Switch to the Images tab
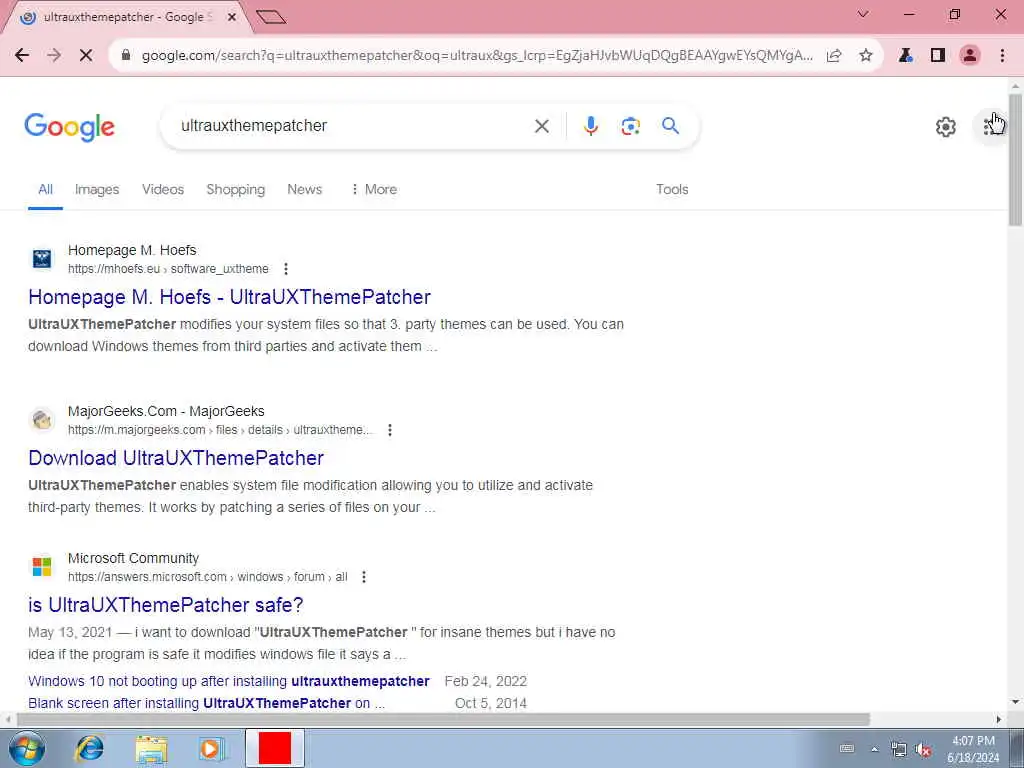The width and height of the screenshot is (1024, 768). [97, 189]
